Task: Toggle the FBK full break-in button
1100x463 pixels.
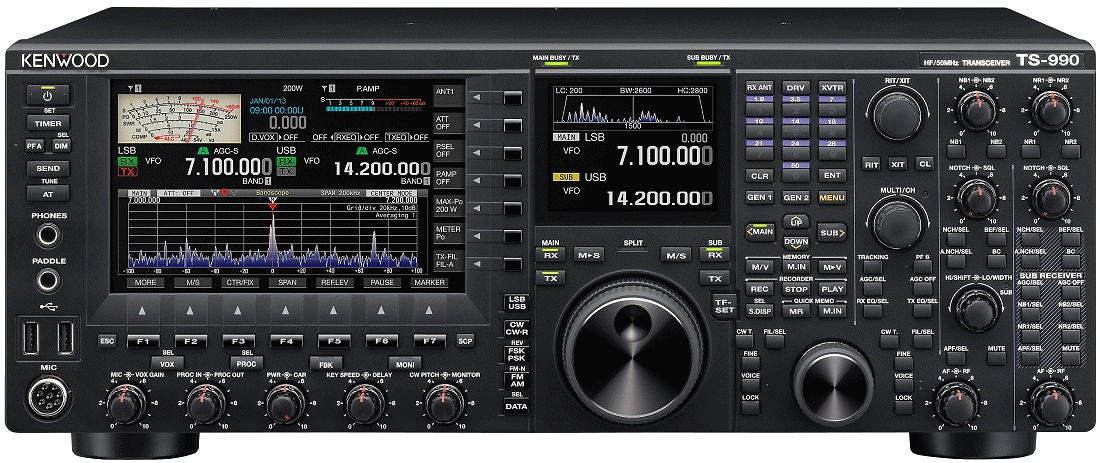Action: coord(326,364)
